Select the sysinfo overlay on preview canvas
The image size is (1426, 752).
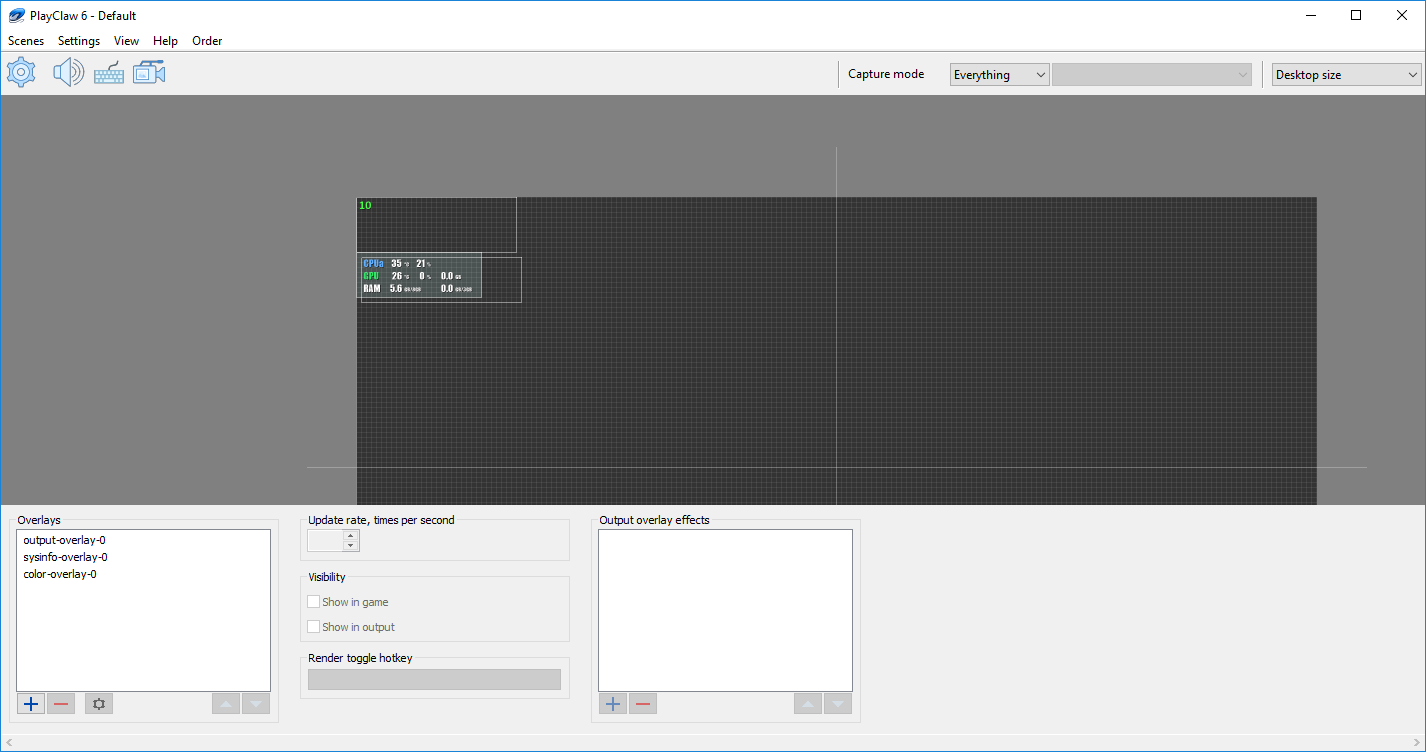[421, 276]
